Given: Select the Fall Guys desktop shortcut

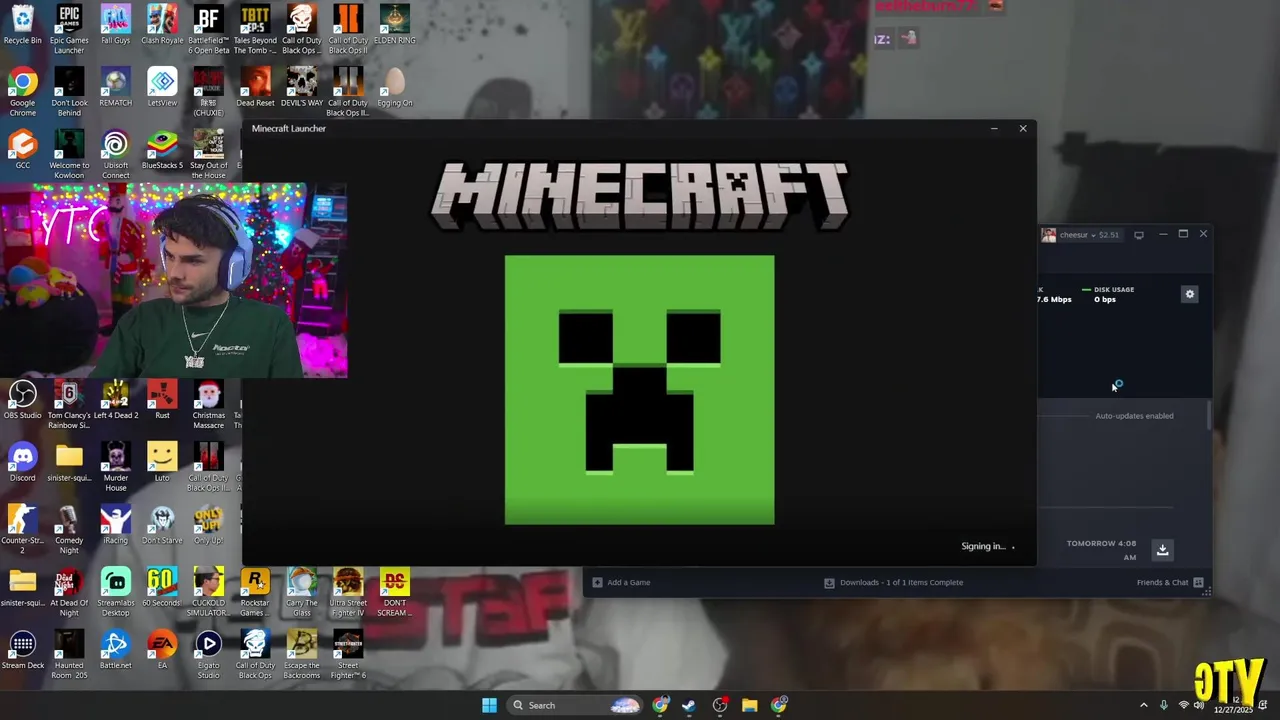Looking at the screenshot, I should coord(115,26).
